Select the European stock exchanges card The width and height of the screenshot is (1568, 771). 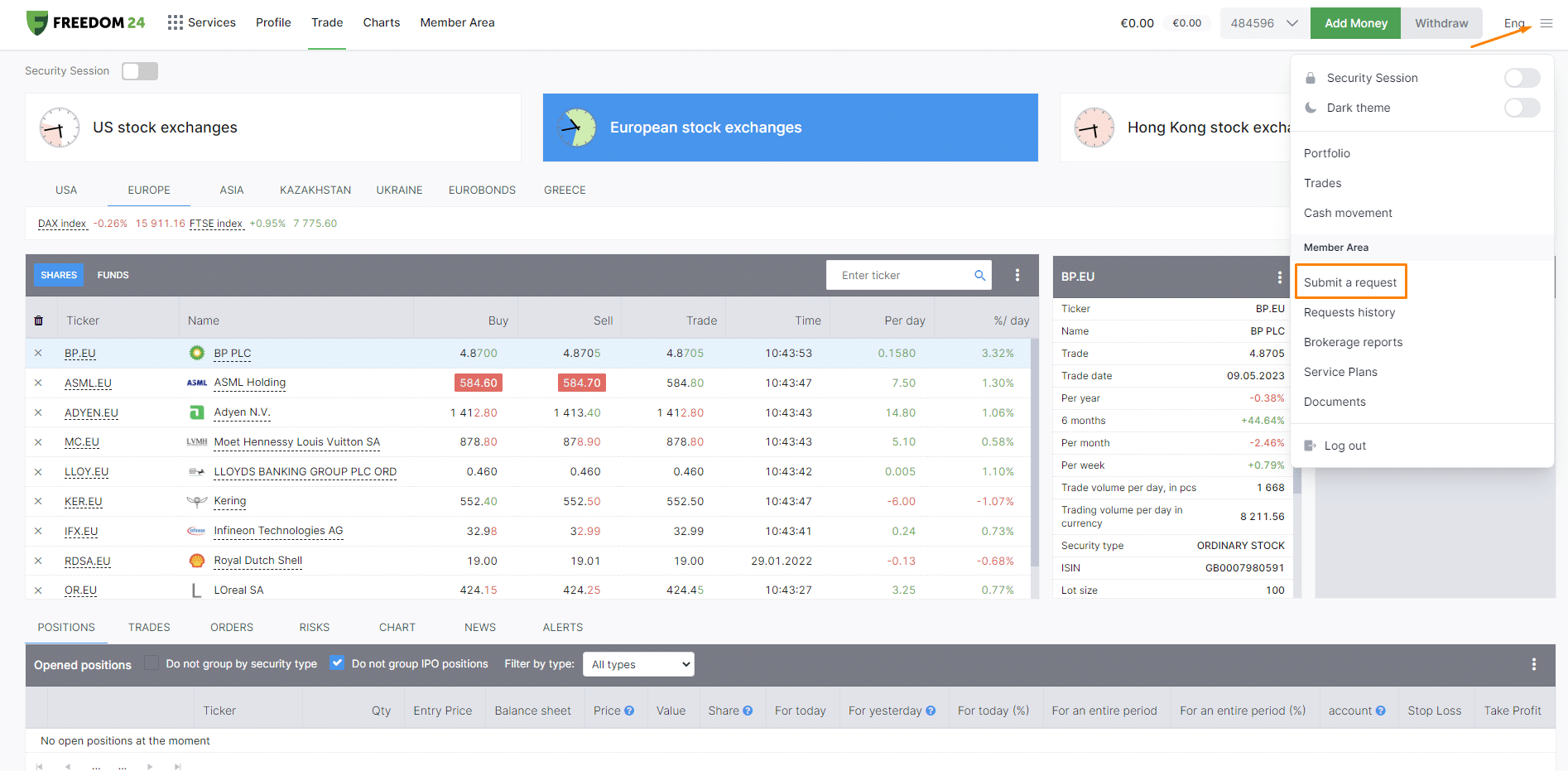pyautogui.click(x=791, y=128)
